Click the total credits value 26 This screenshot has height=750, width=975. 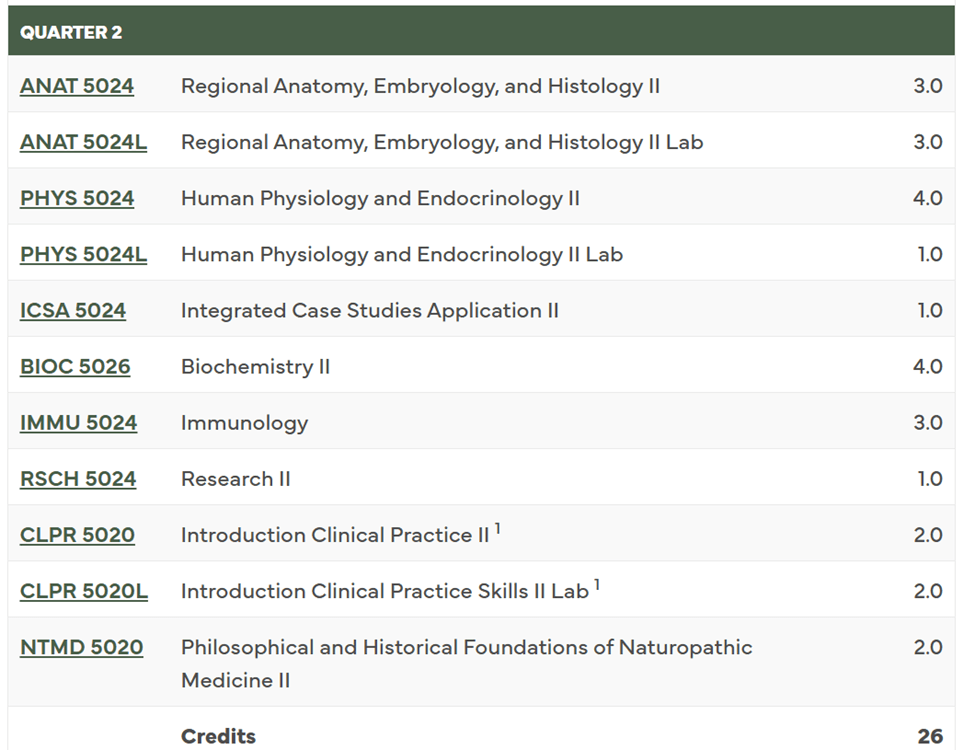tap(930, 736)
